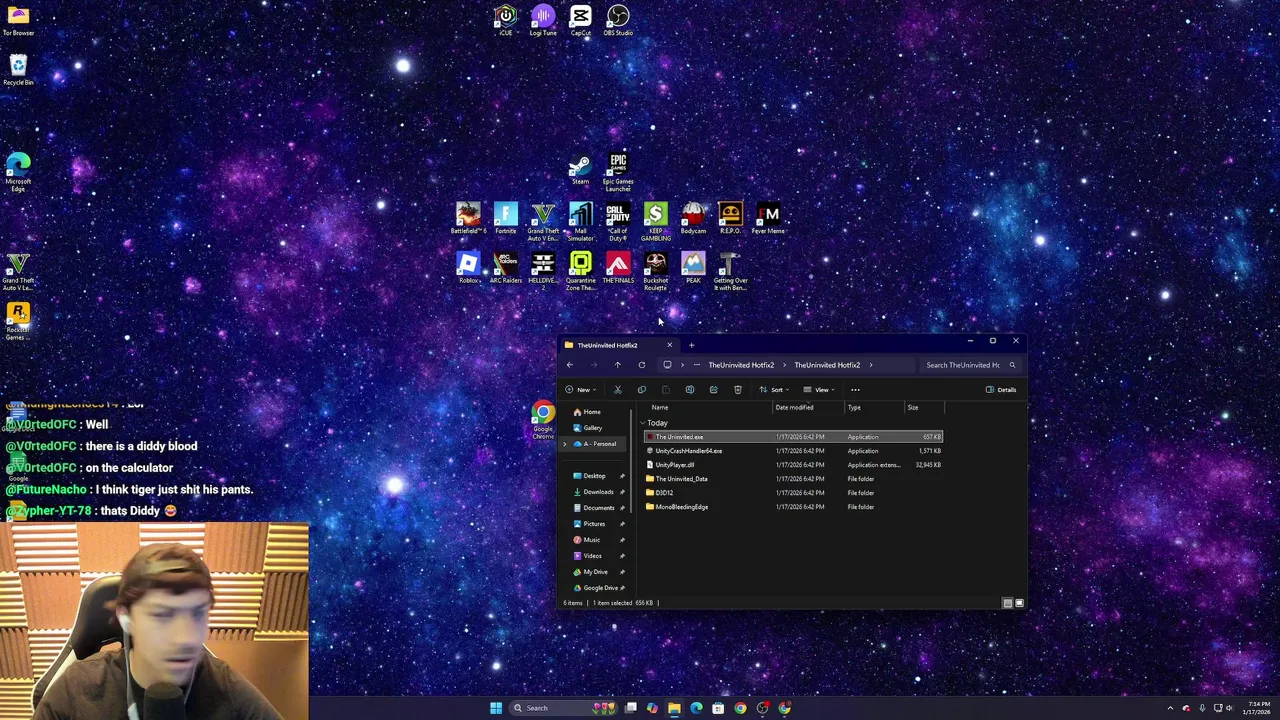The height and width of the screenshot is (720, 1280).
Task: Select the Mall Simulator desktop icon
Action: [x=581, y=221]
